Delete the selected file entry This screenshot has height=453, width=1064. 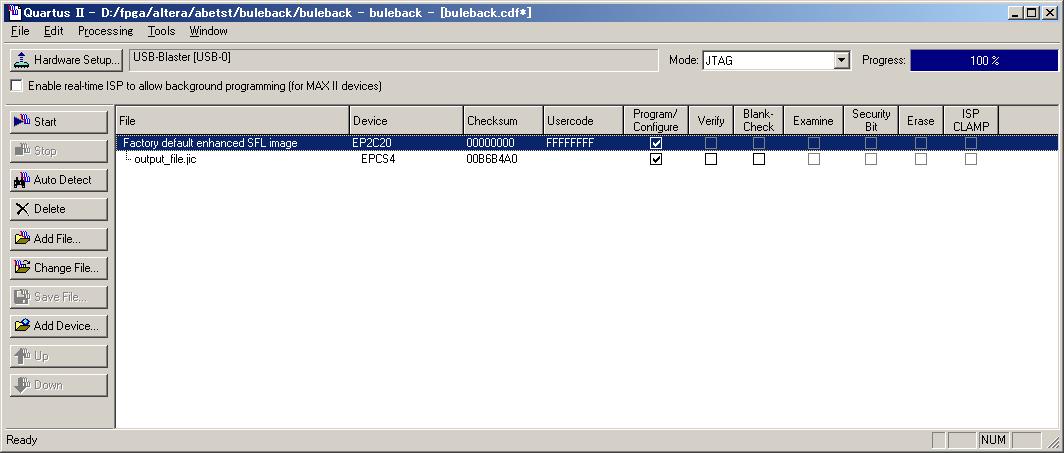pos(58,209)
